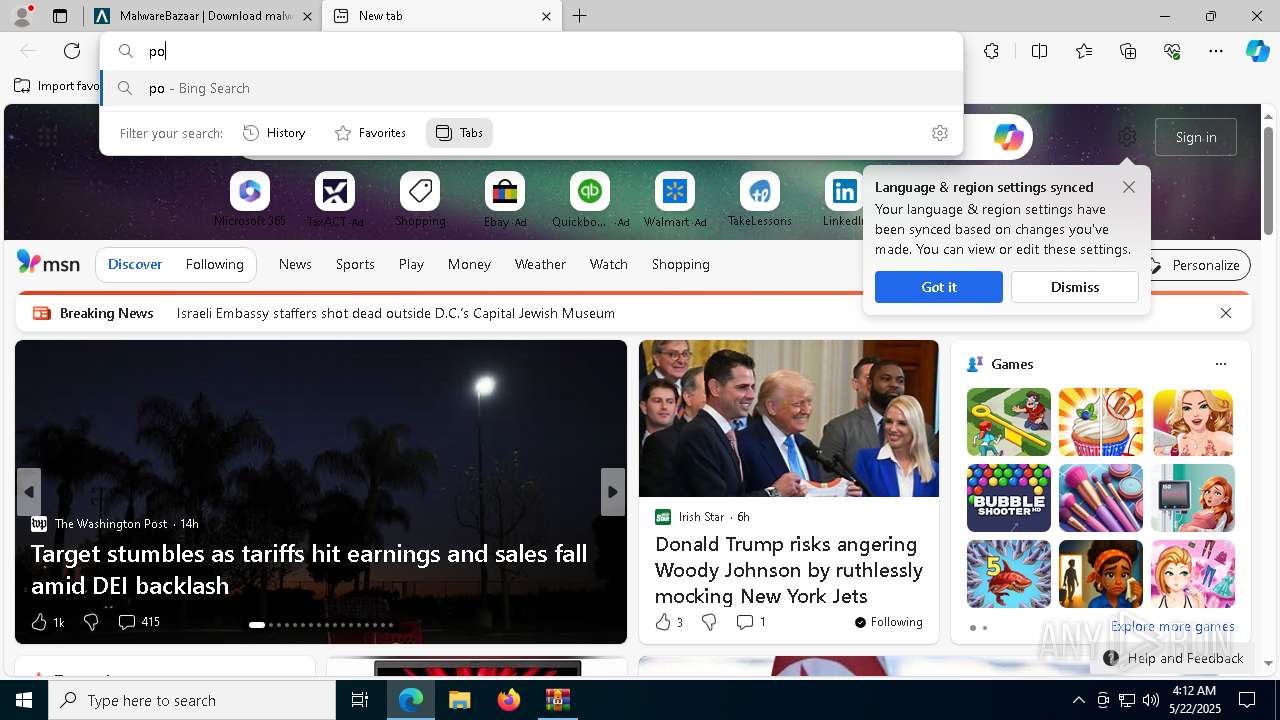
Task: Open Microsoft 365 quick link
Action: pyautogui.click(x=250, y=199)
